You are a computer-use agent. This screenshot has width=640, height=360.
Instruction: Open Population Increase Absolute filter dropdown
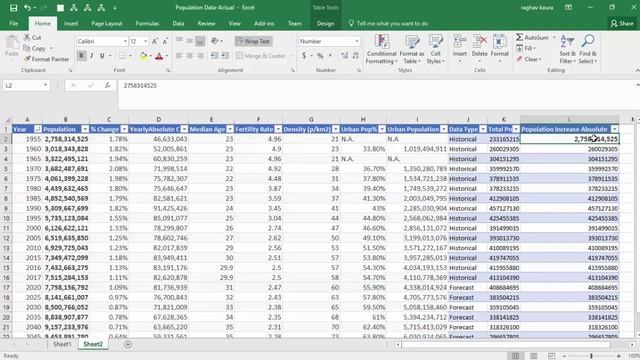pyautogui.click(x=615, y=129)
